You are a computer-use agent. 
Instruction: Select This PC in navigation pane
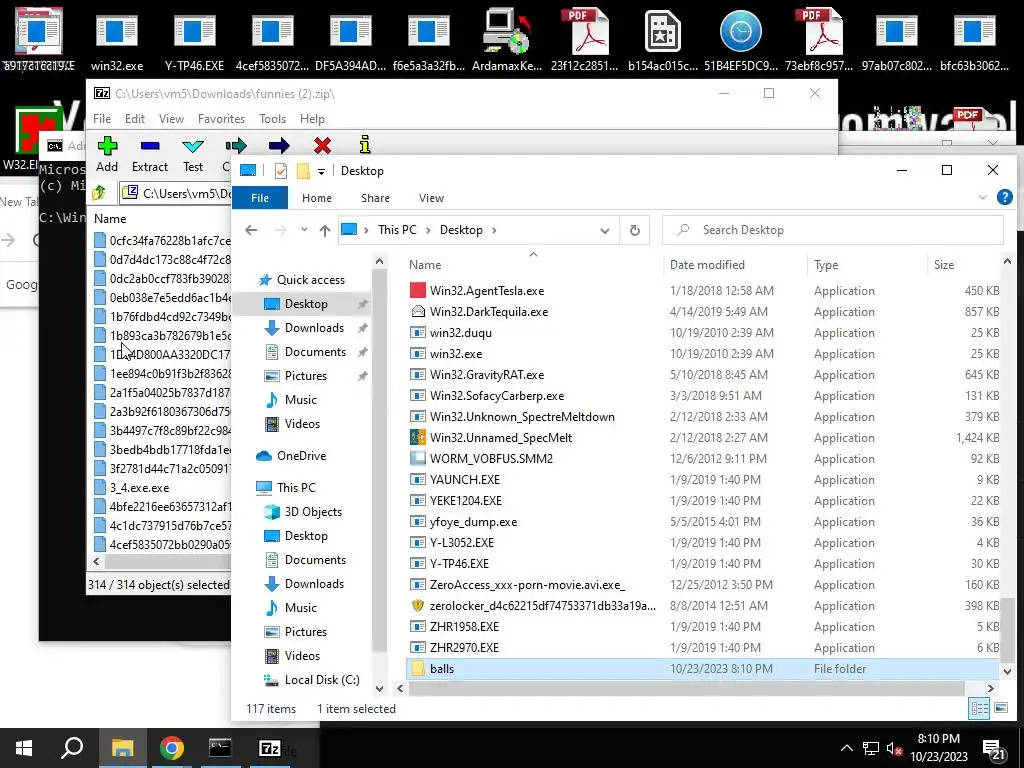(296, 488)
